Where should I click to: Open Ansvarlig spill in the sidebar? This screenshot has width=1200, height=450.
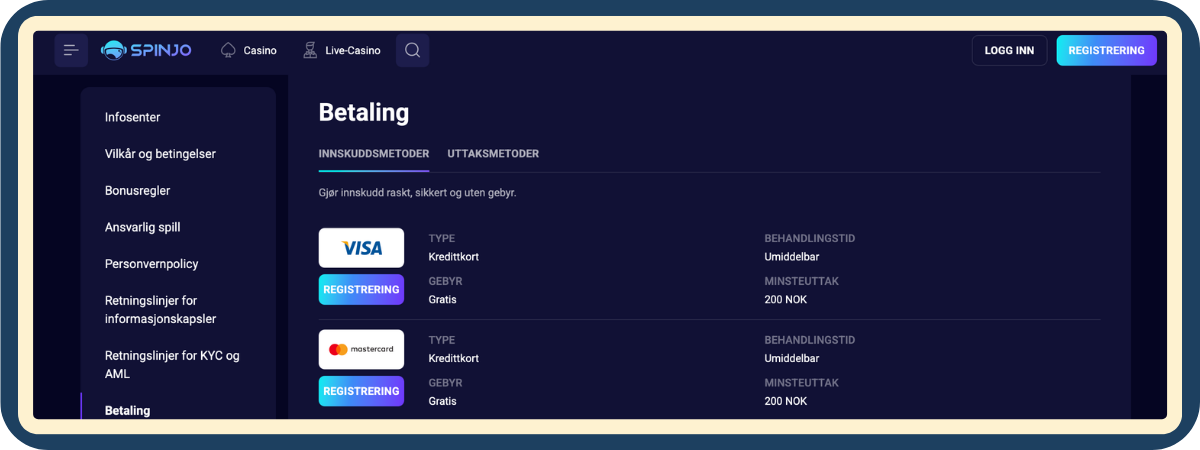(x=143, y=227)
